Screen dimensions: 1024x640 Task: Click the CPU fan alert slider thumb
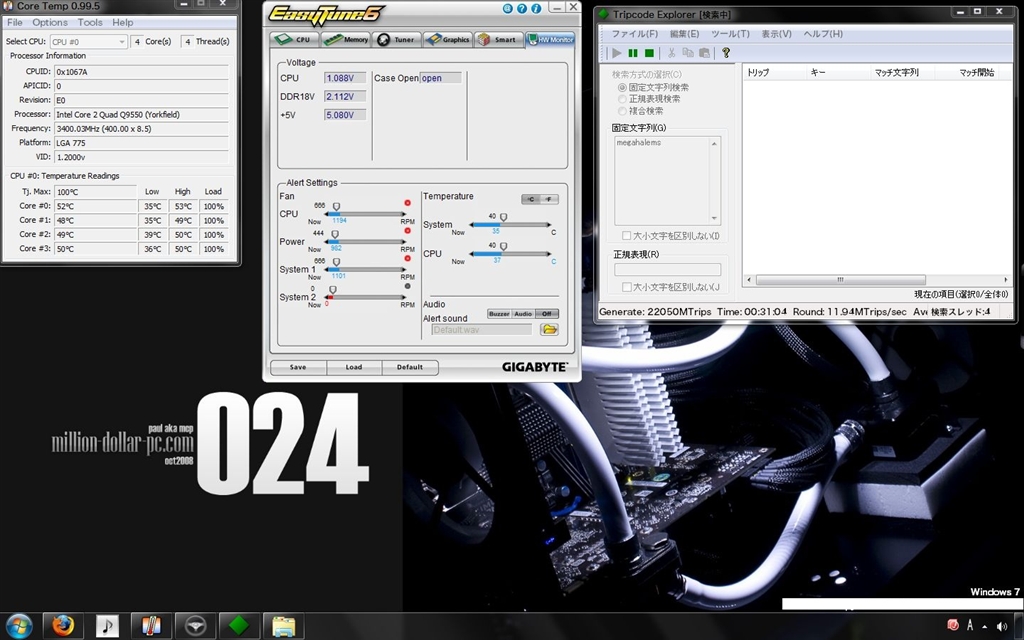(336, 206)
